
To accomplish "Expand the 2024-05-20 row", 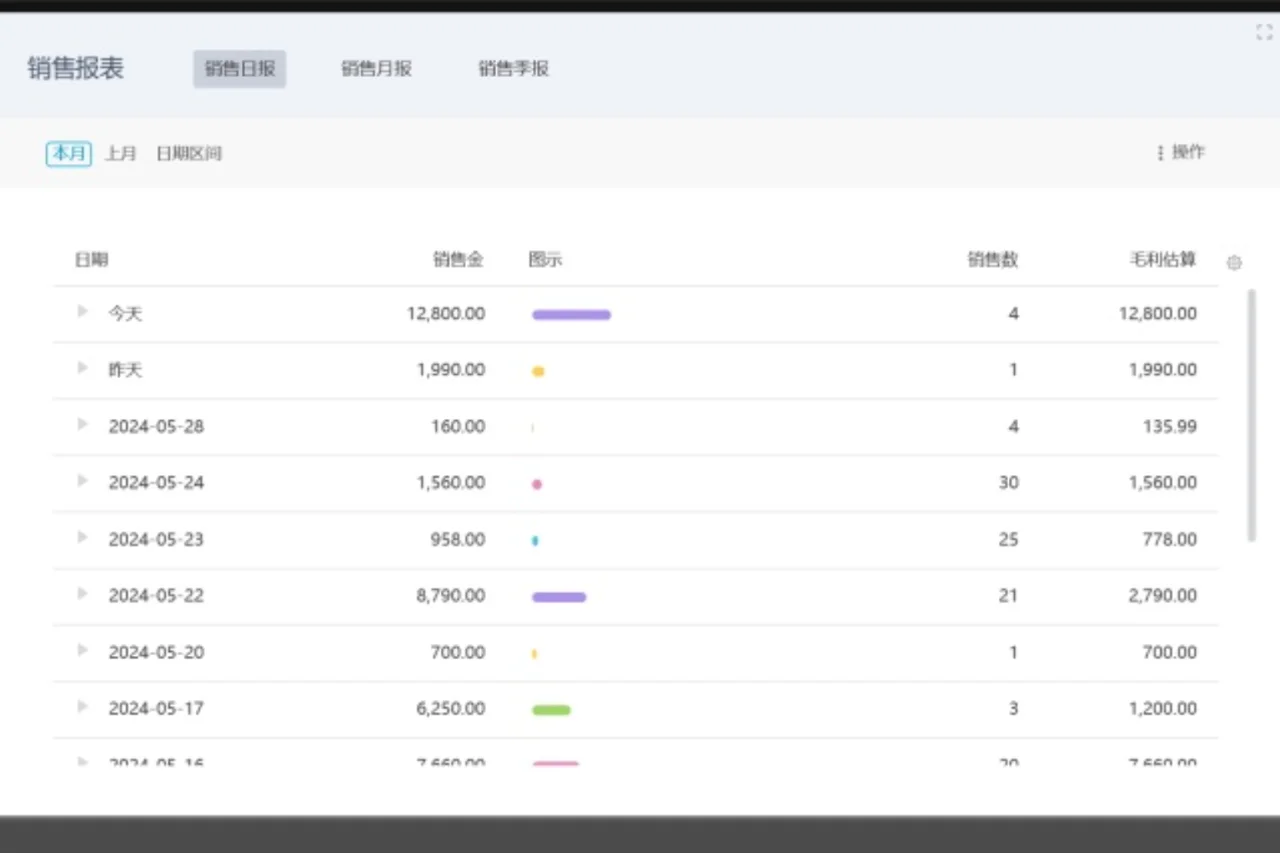I will [83, 651].
